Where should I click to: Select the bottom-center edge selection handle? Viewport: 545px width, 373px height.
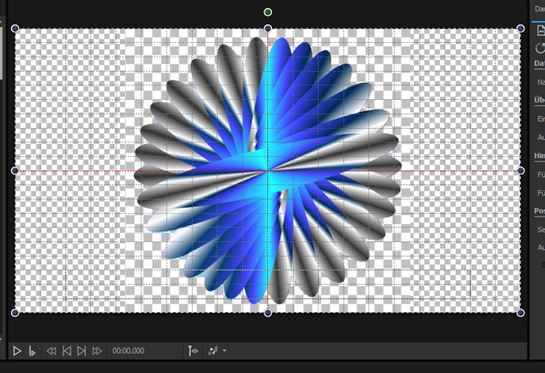click(x=268, y=313)
